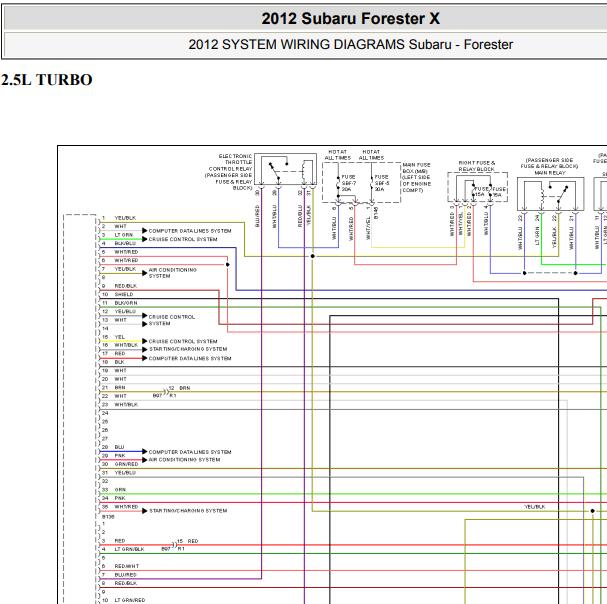Click the "15 RED" splice label
Viewport: 607px width, 604px height.
pos(187,541)
